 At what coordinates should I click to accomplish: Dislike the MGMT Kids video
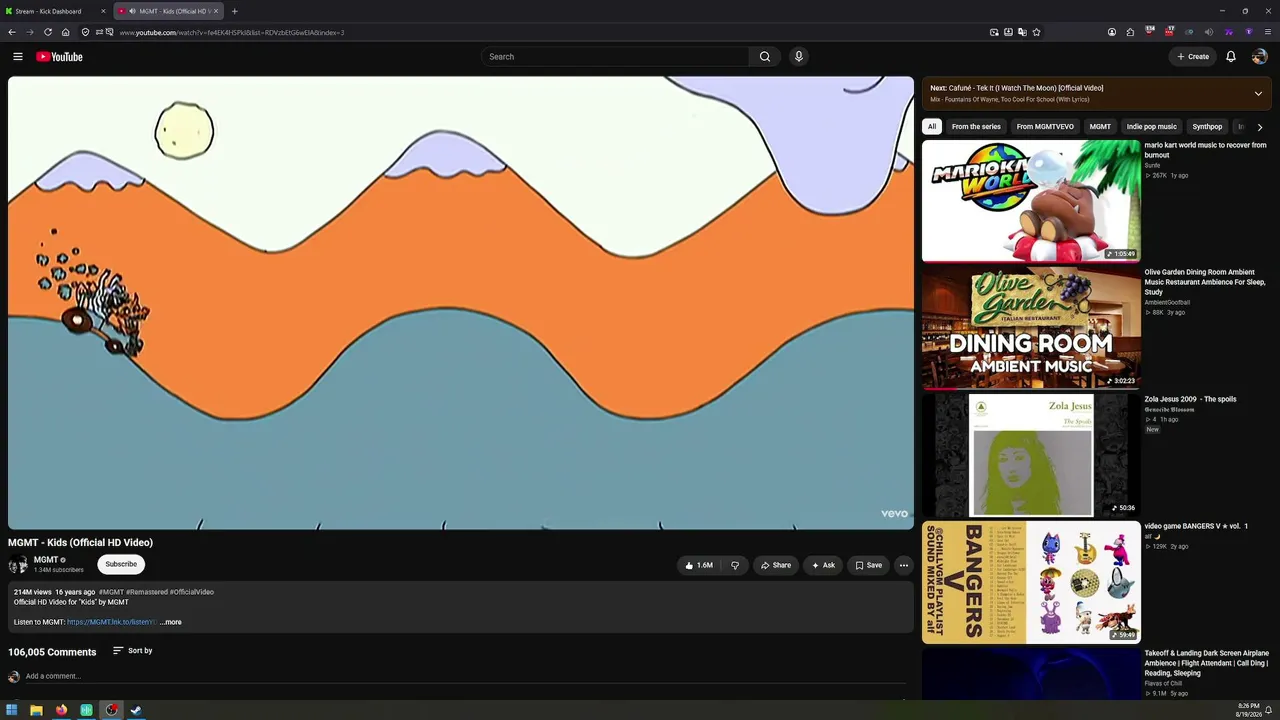tap(735, 565)
